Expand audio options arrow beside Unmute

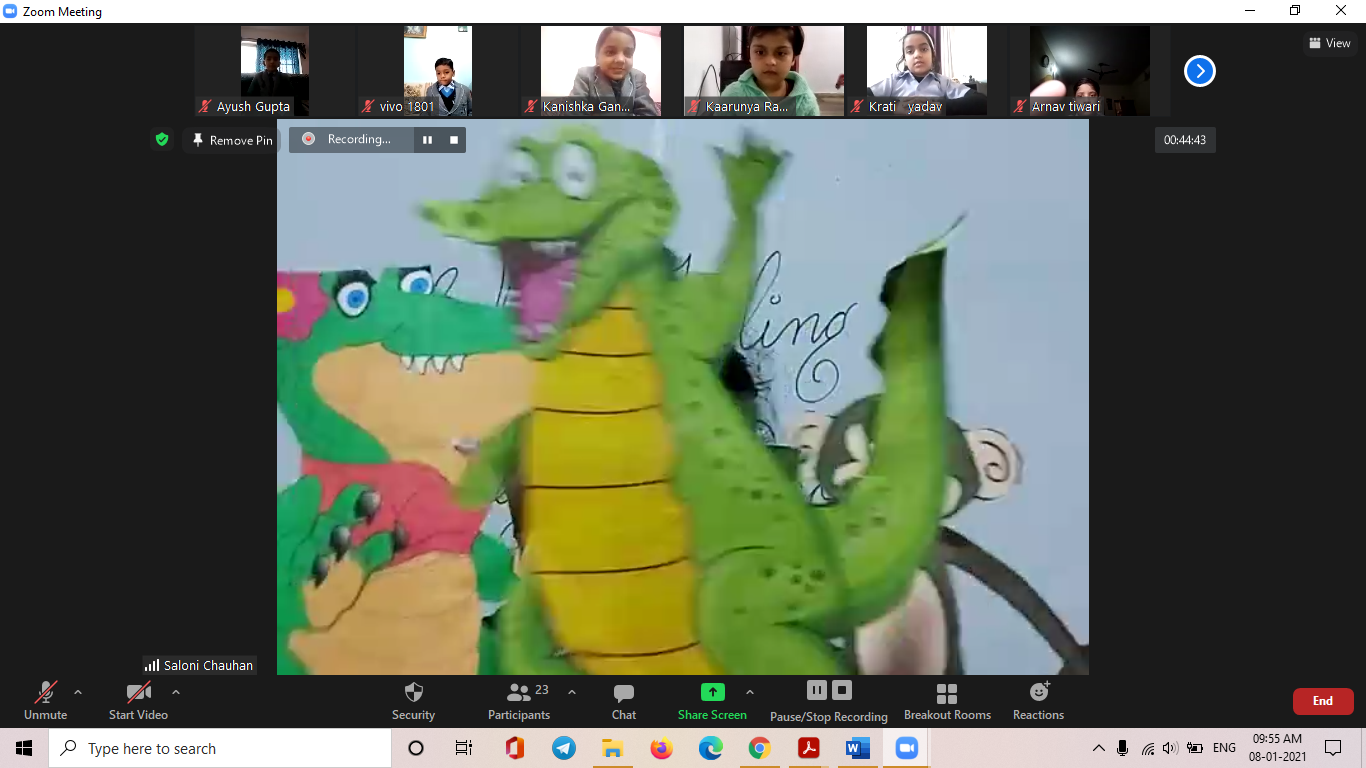(x=78, y=692)
